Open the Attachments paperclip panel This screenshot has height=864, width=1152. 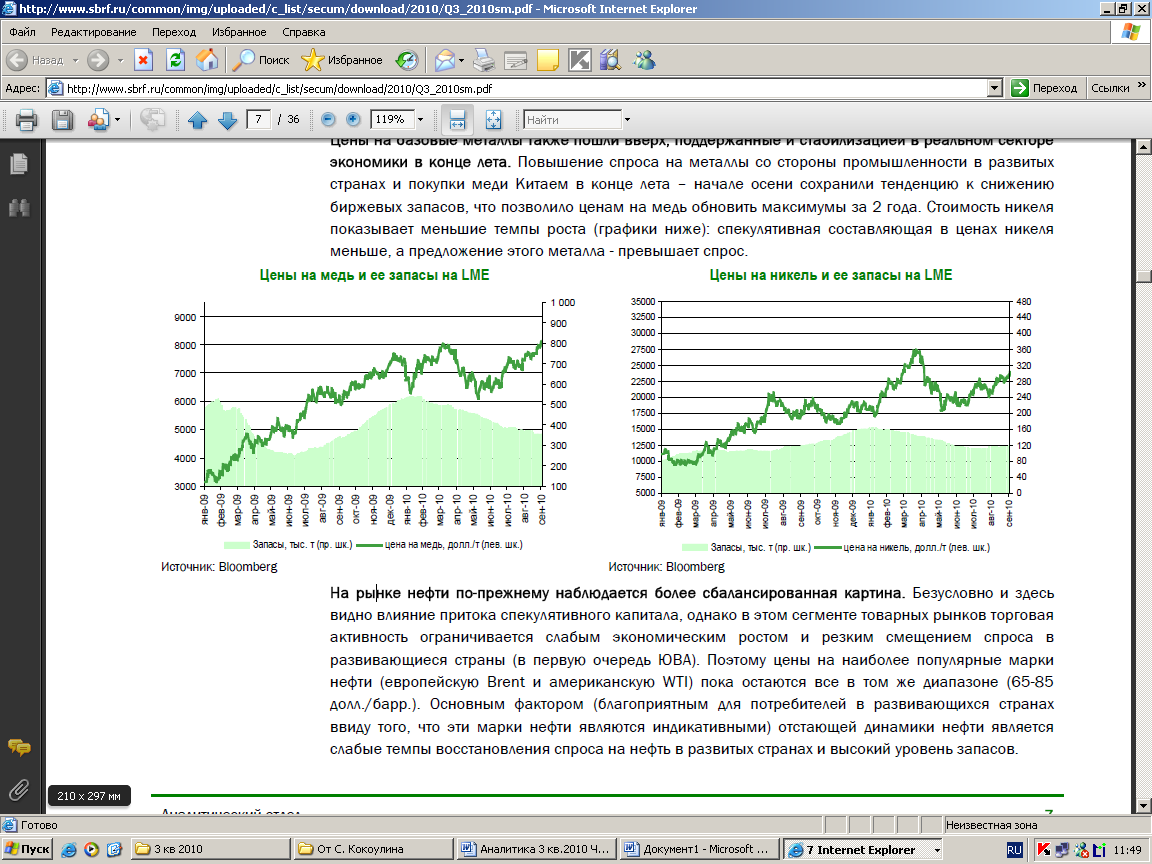[19, 790]
